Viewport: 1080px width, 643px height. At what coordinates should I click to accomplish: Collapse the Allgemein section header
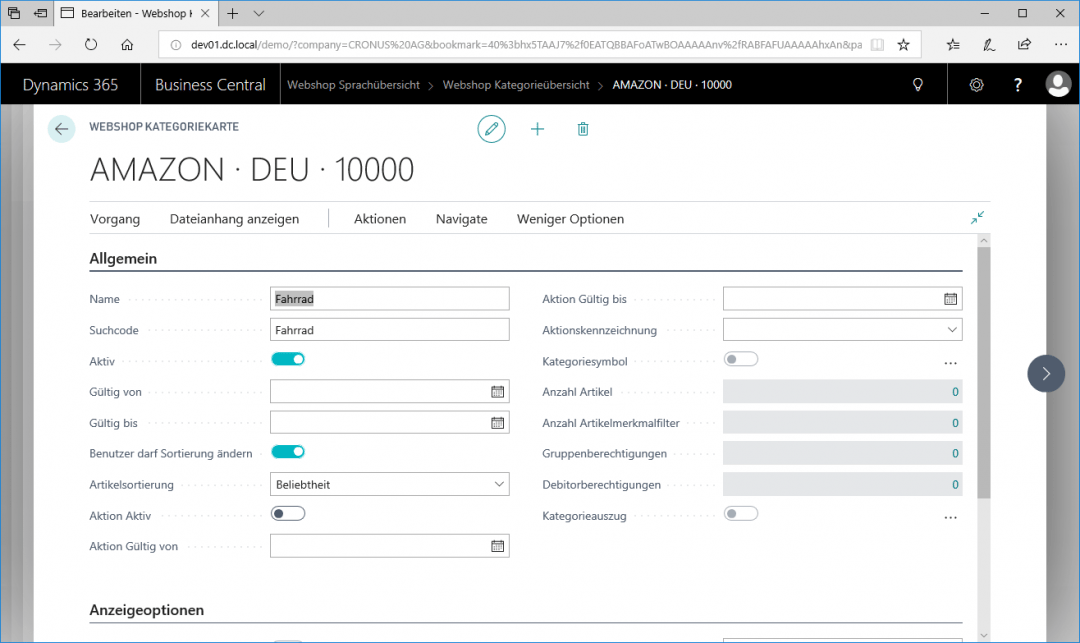(x=123, y=258)
